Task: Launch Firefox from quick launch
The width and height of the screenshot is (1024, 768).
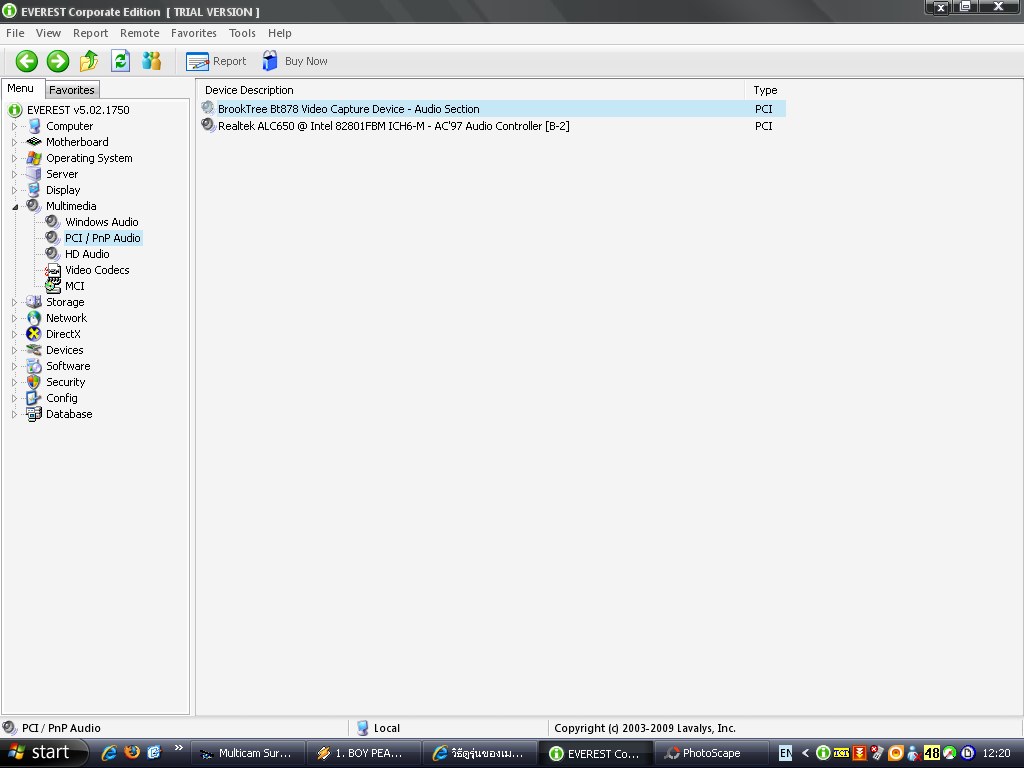Action: 132,752
